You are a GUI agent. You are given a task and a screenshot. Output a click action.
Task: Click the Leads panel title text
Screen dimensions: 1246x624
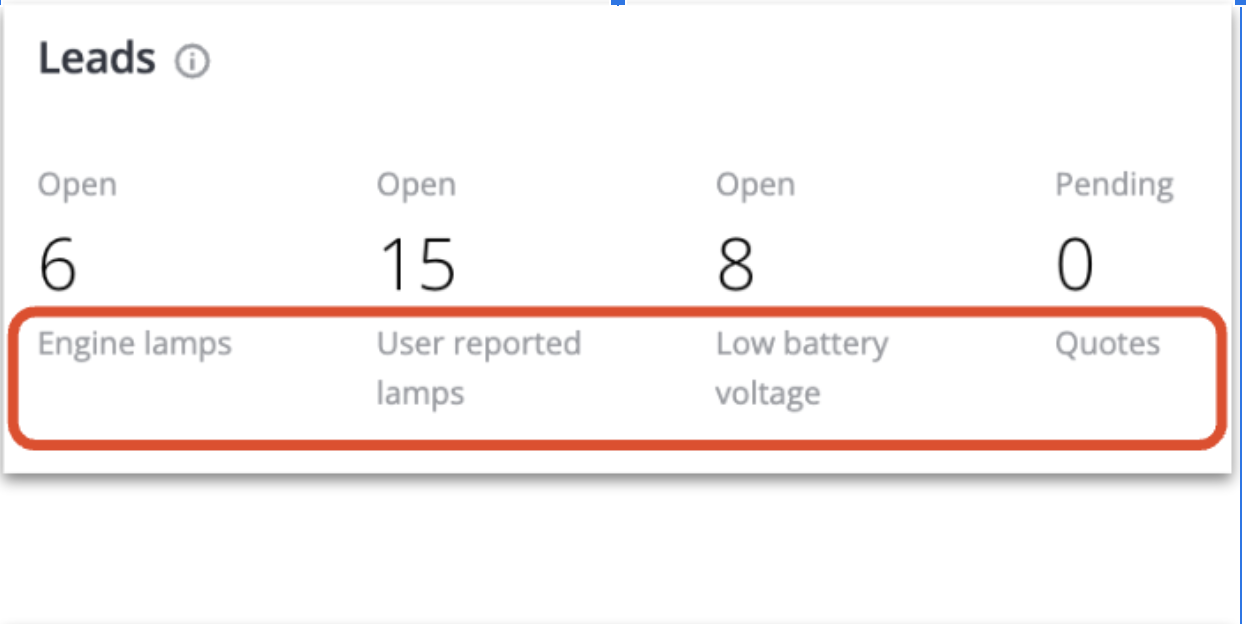[x=95, y=58]
